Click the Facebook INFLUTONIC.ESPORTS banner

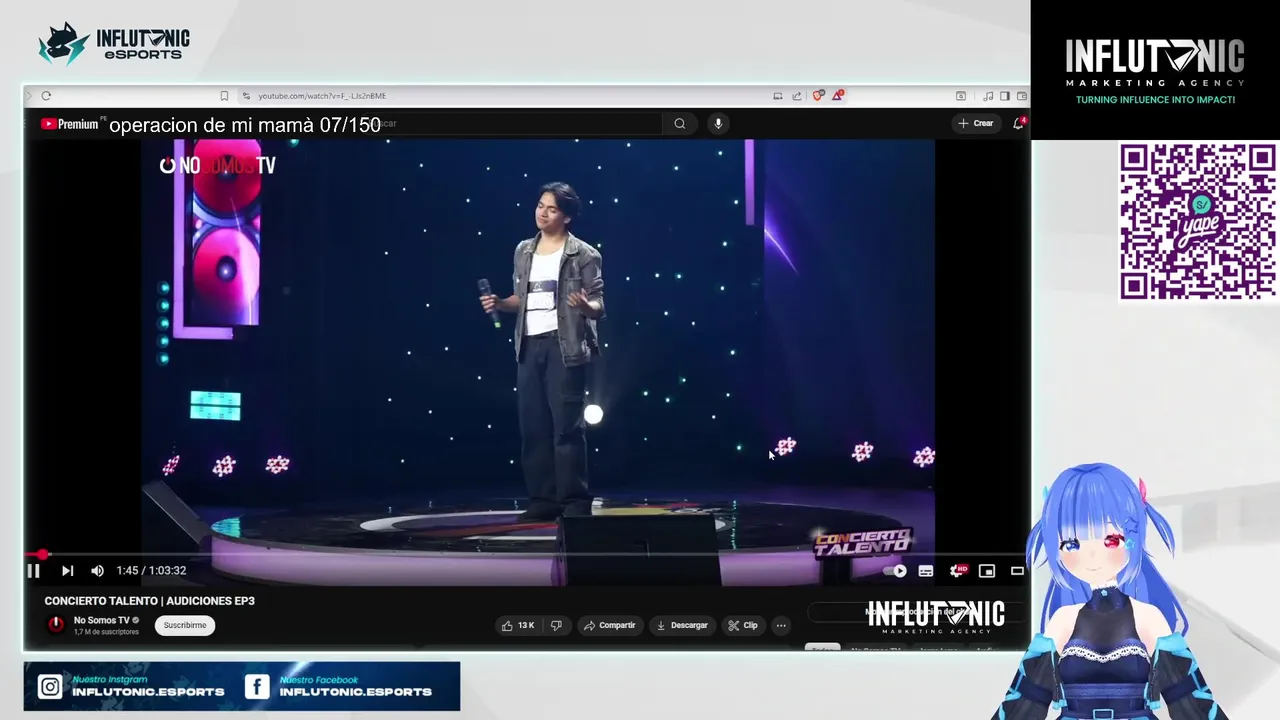[x=340, y=687]
